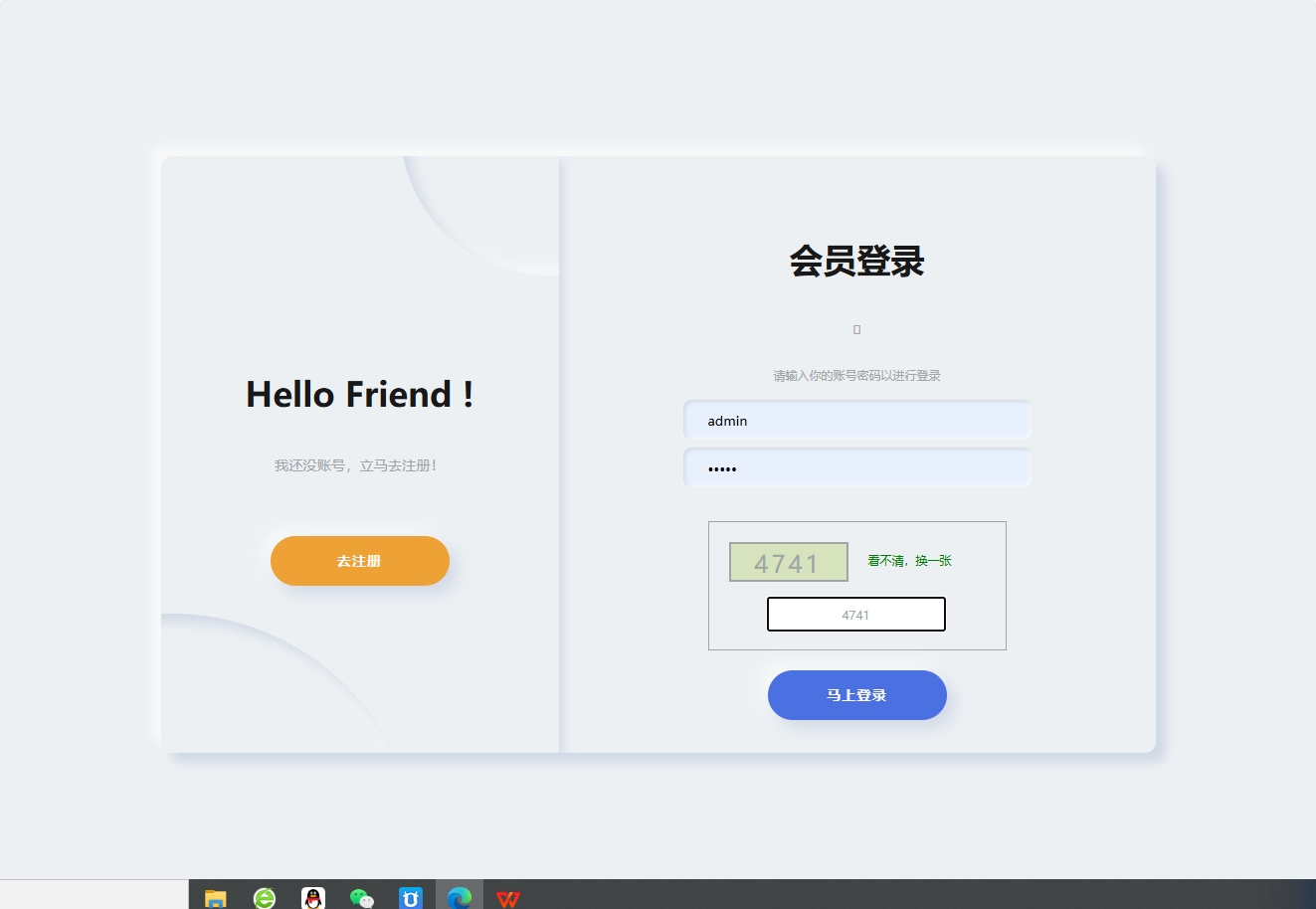
Task: Focus the captcha entry box containing 4741
Action: (856, 614)
